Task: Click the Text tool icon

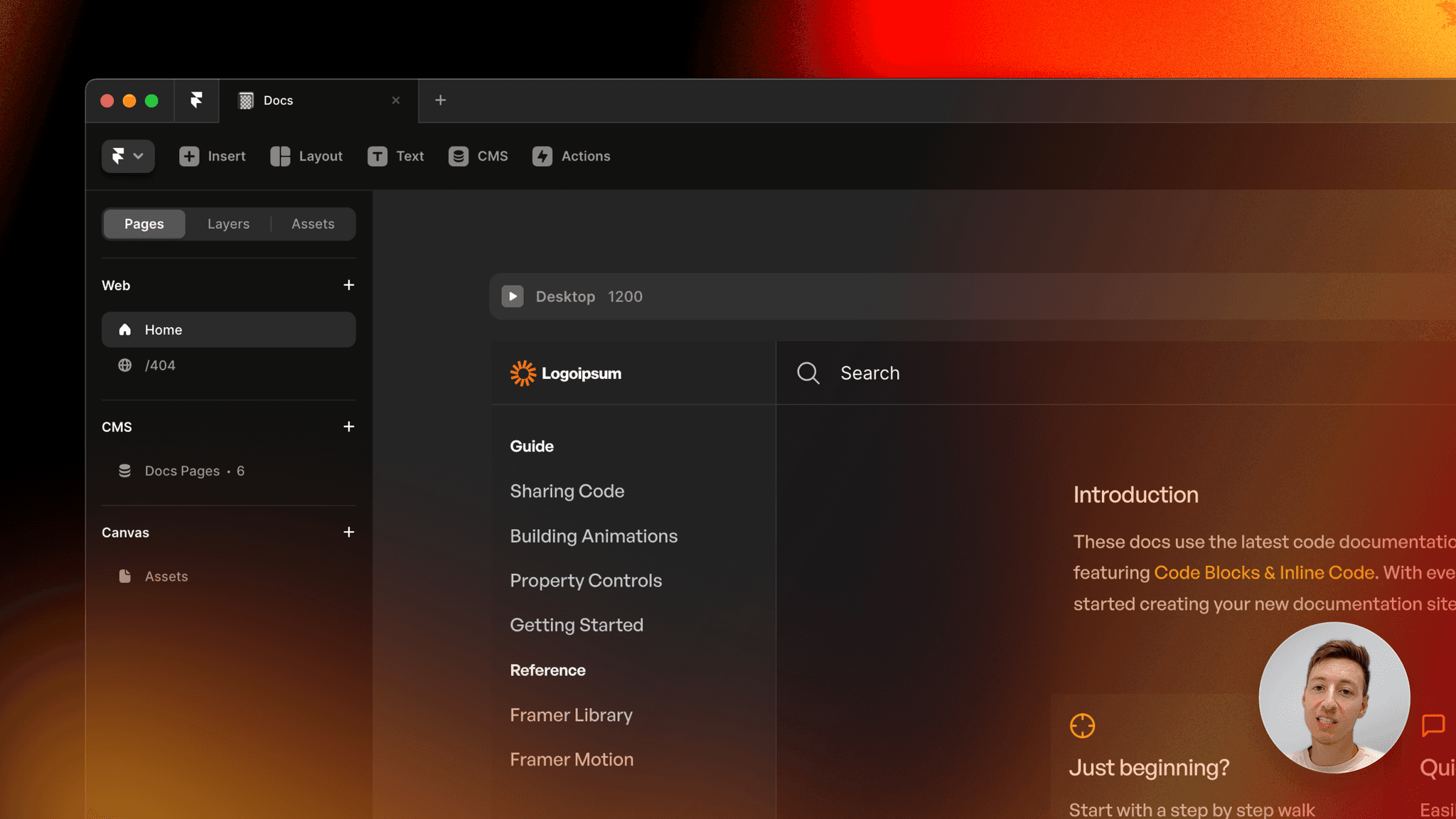Action: pos(378,156)
